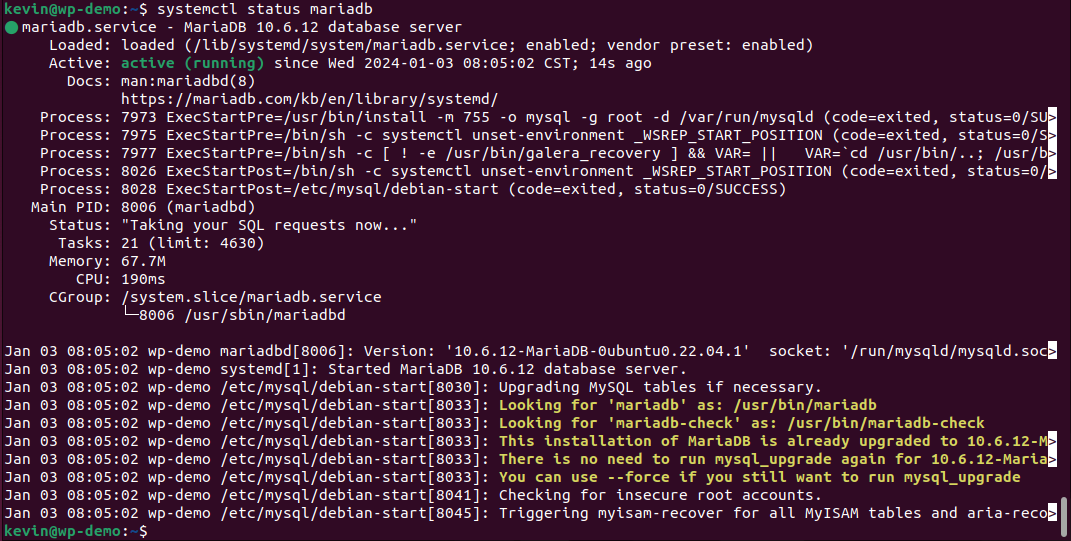Click the bottom kevin@wp-demo shell prompt

coord(76,531)
